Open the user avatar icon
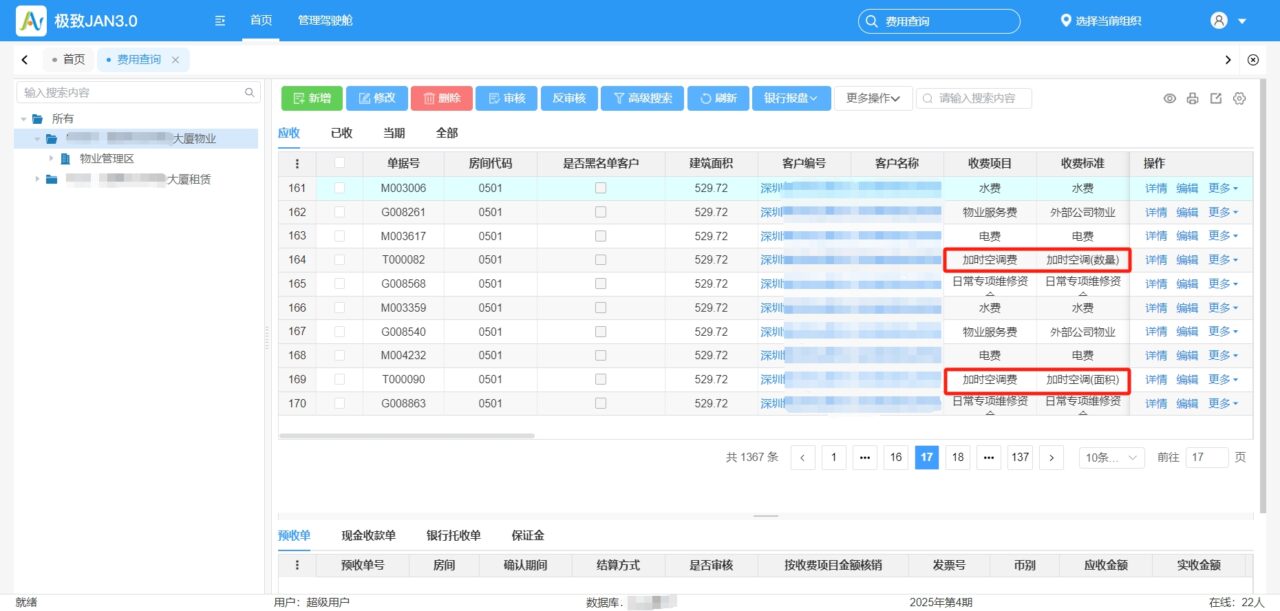Viewport: 1280px width, 611px height. [1219, 20]
